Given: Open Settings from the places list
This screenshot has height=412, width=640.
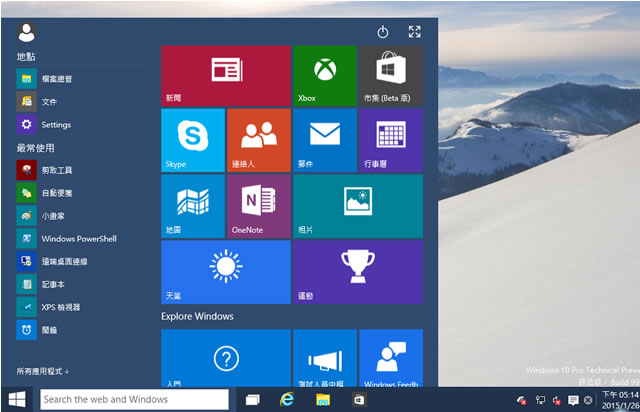Looking at the screenshot, I should click(55, 125).
